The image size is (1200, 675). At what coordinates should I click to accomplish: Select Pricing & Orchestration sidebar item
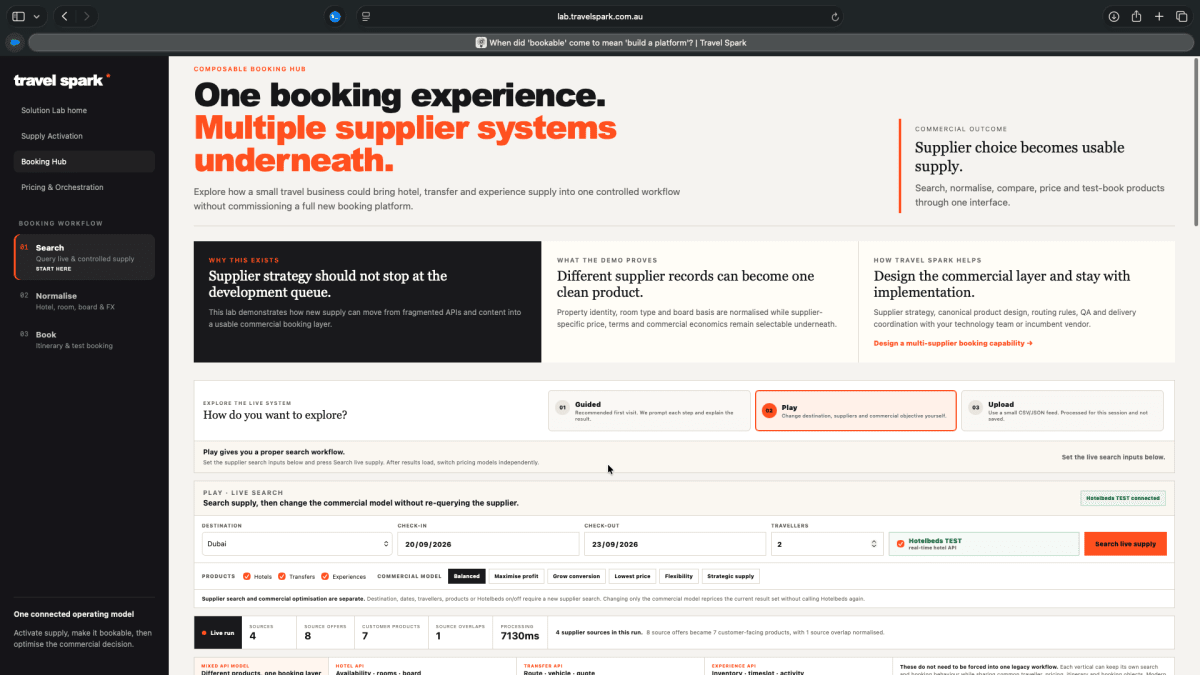62,187
